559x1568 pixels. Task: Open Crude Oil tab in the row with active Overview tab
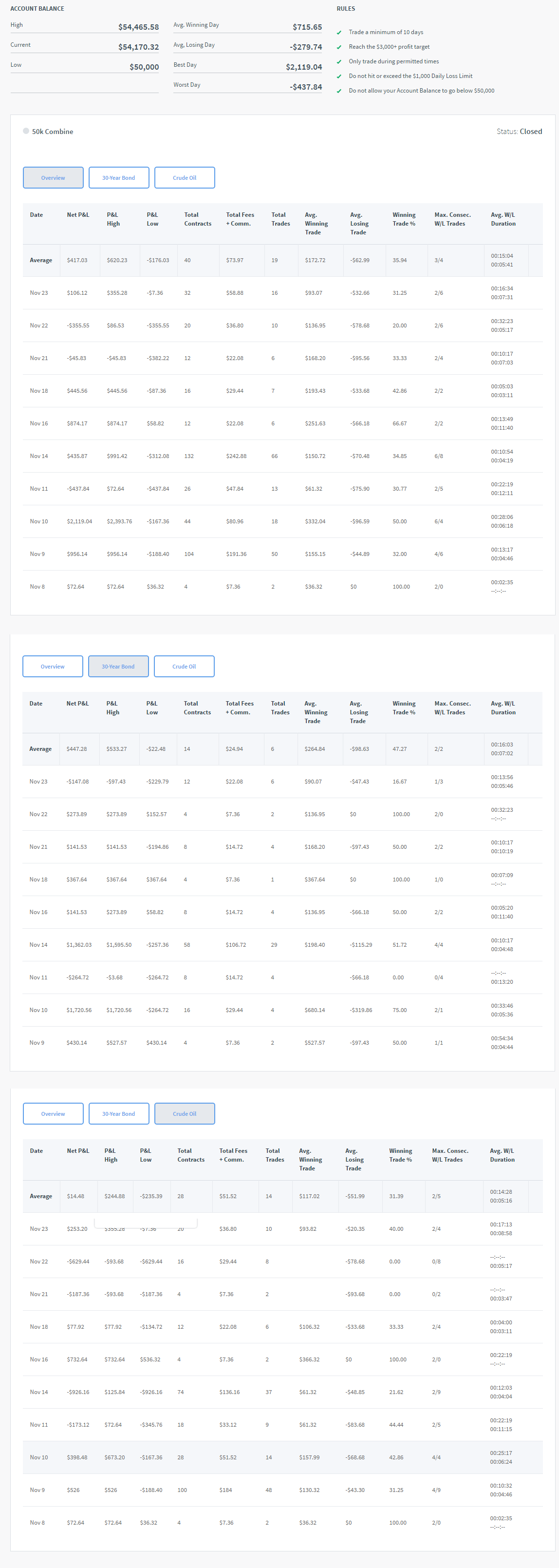(x=185, y=178)
